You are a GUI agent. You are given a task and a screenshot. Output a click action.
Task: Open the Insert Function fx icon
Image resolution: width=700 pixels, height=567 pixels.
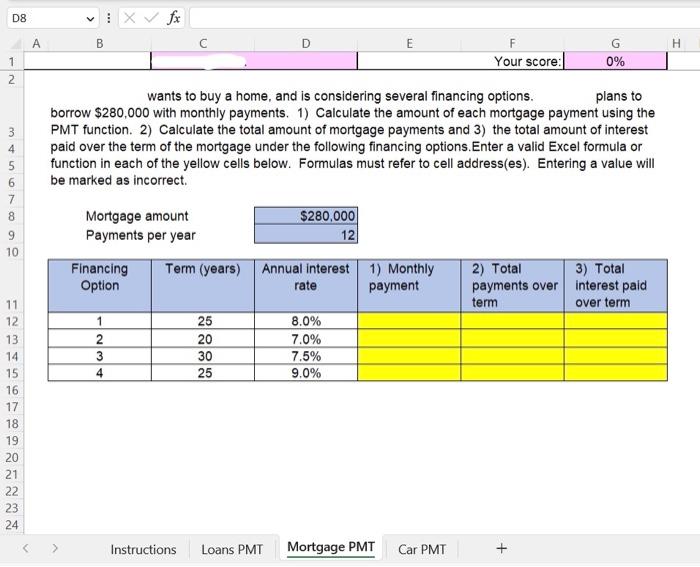pyautogui.click(x=174, y=18)
